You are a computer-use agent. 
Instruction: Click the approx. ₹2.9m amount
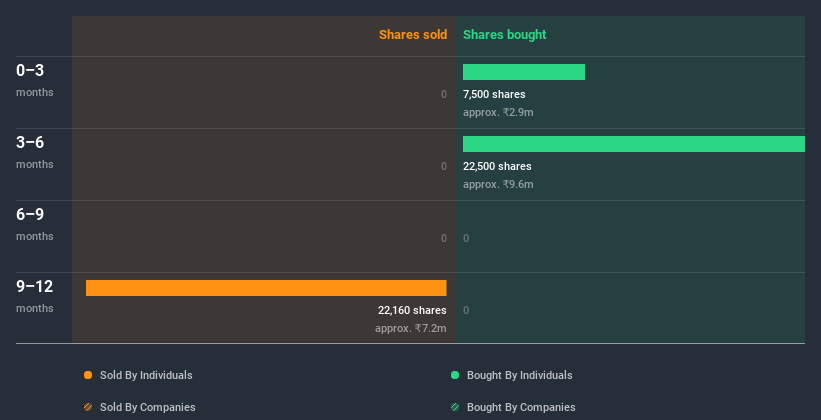[498, 112]
